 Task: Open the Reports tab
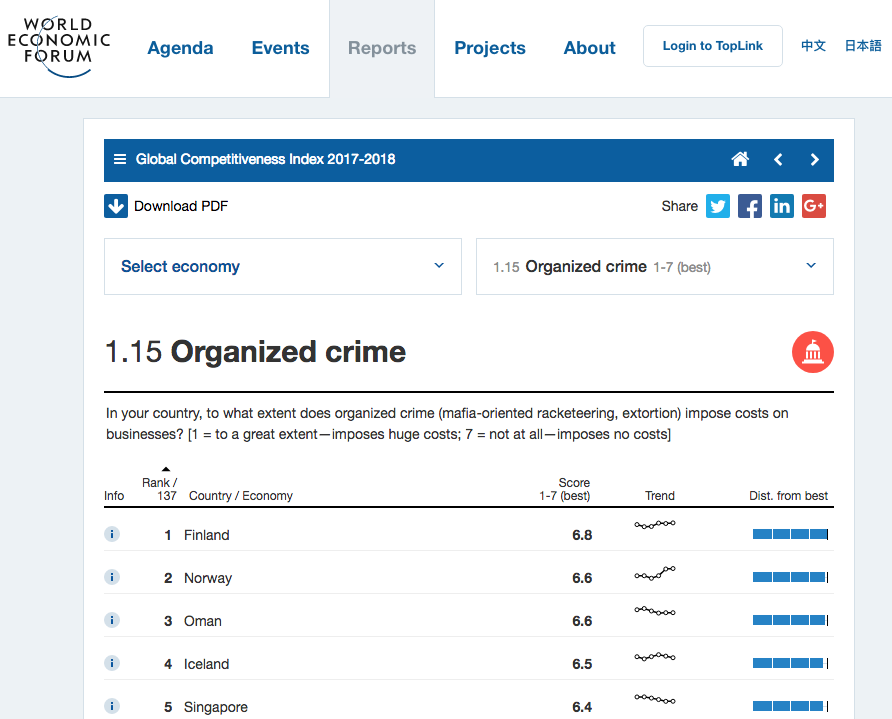382,48
